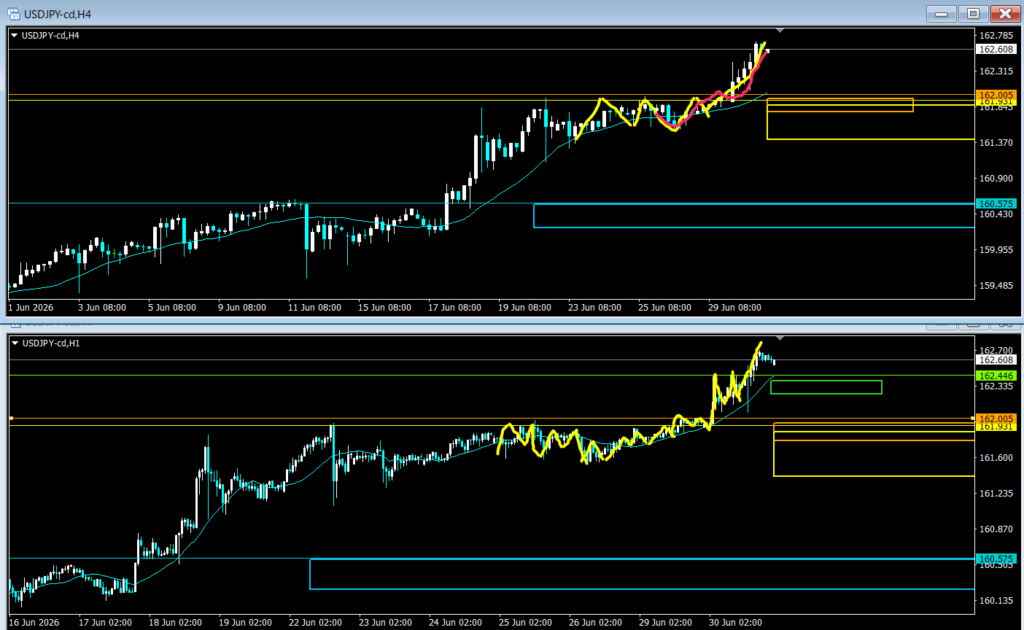The image size is (1024, 630).
Task: Click the yellow 161.931 price tag in H1 chart
Action: coord(997,426)
